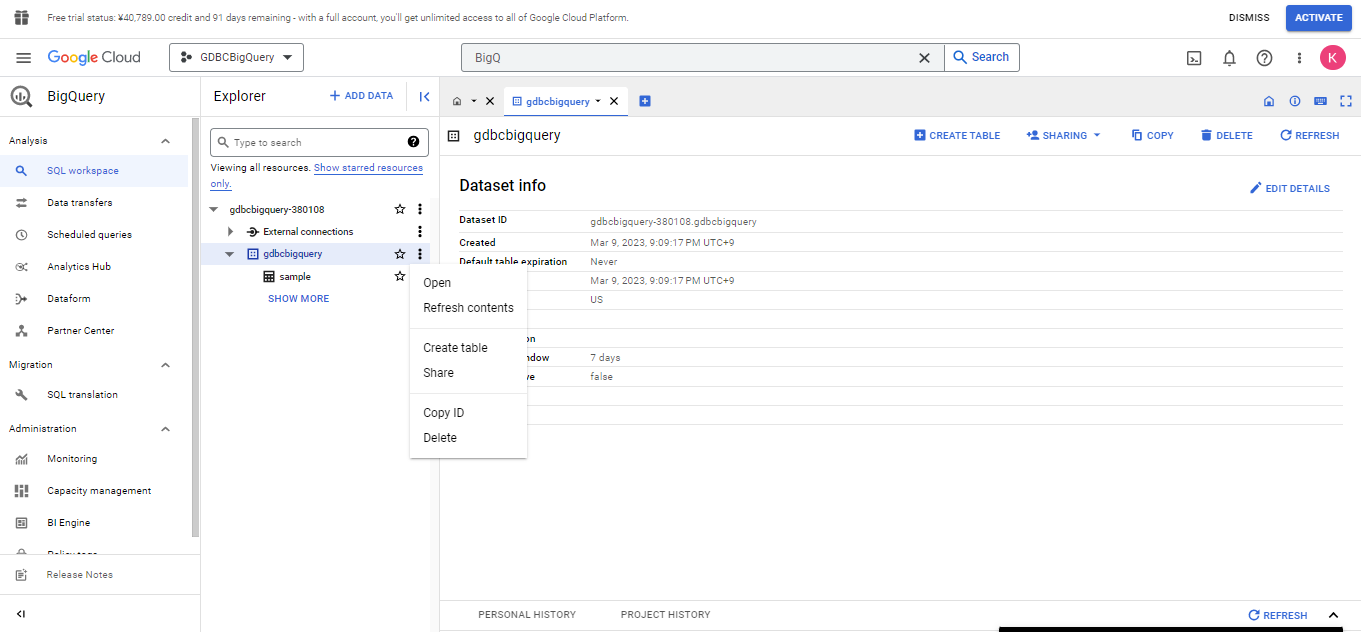Open the help question mark icon

1264,58
